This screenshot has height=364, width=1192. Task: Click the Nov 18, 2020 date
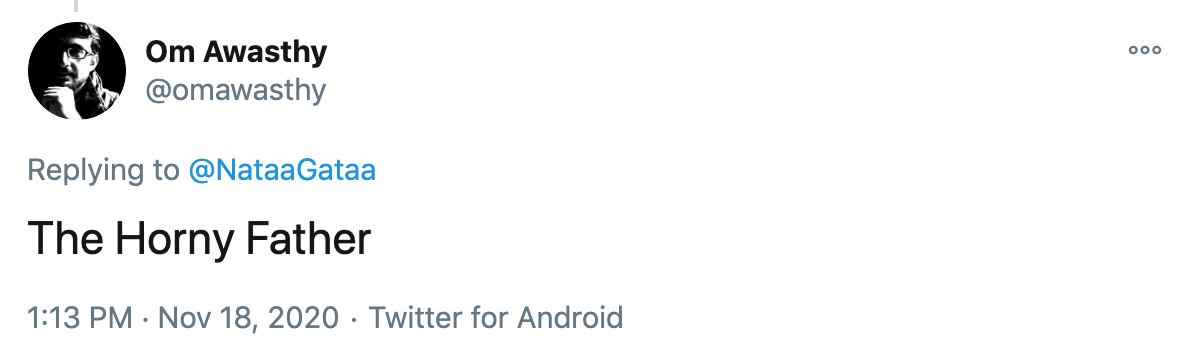click(x=248, y=317)
